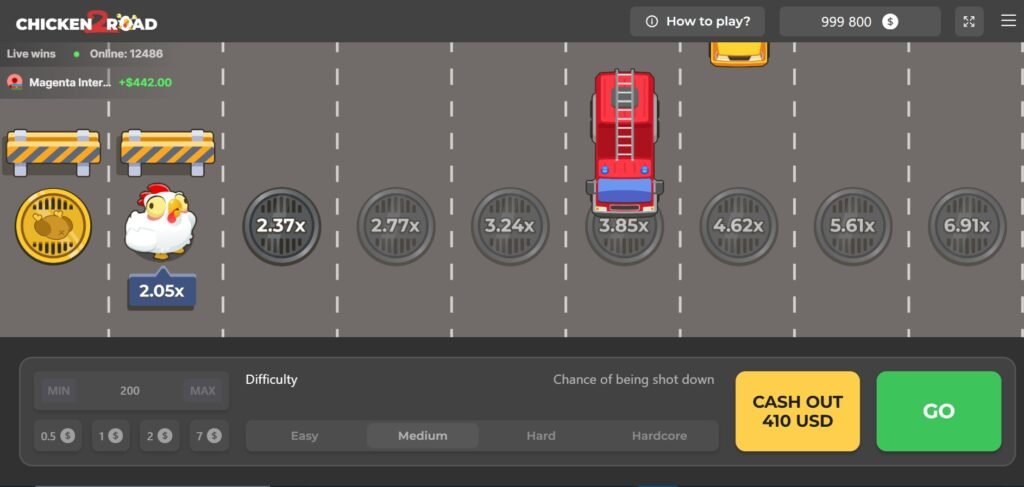
Task: Select Medium difficulty option
Action: click(x=422, y=436)
